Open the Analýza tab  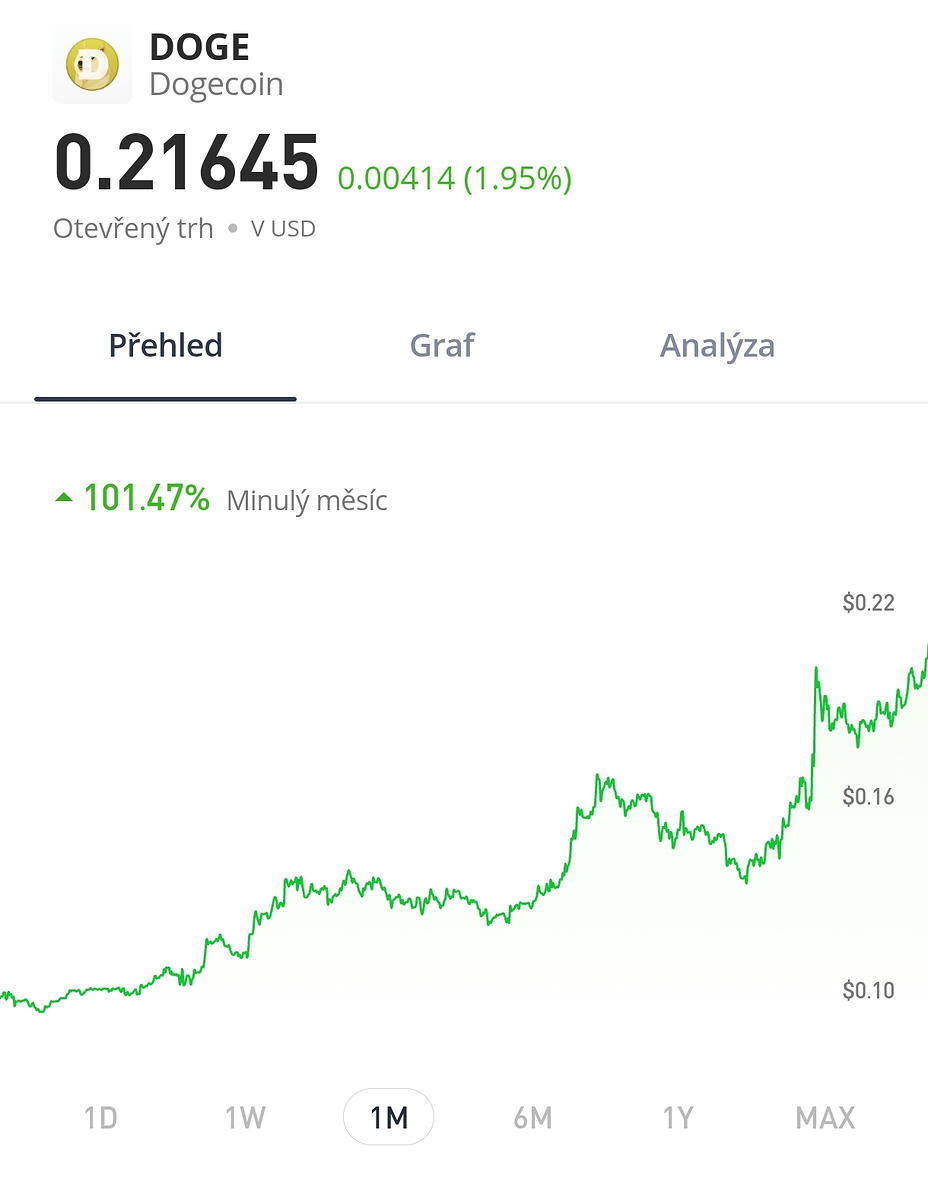(717, 346)
